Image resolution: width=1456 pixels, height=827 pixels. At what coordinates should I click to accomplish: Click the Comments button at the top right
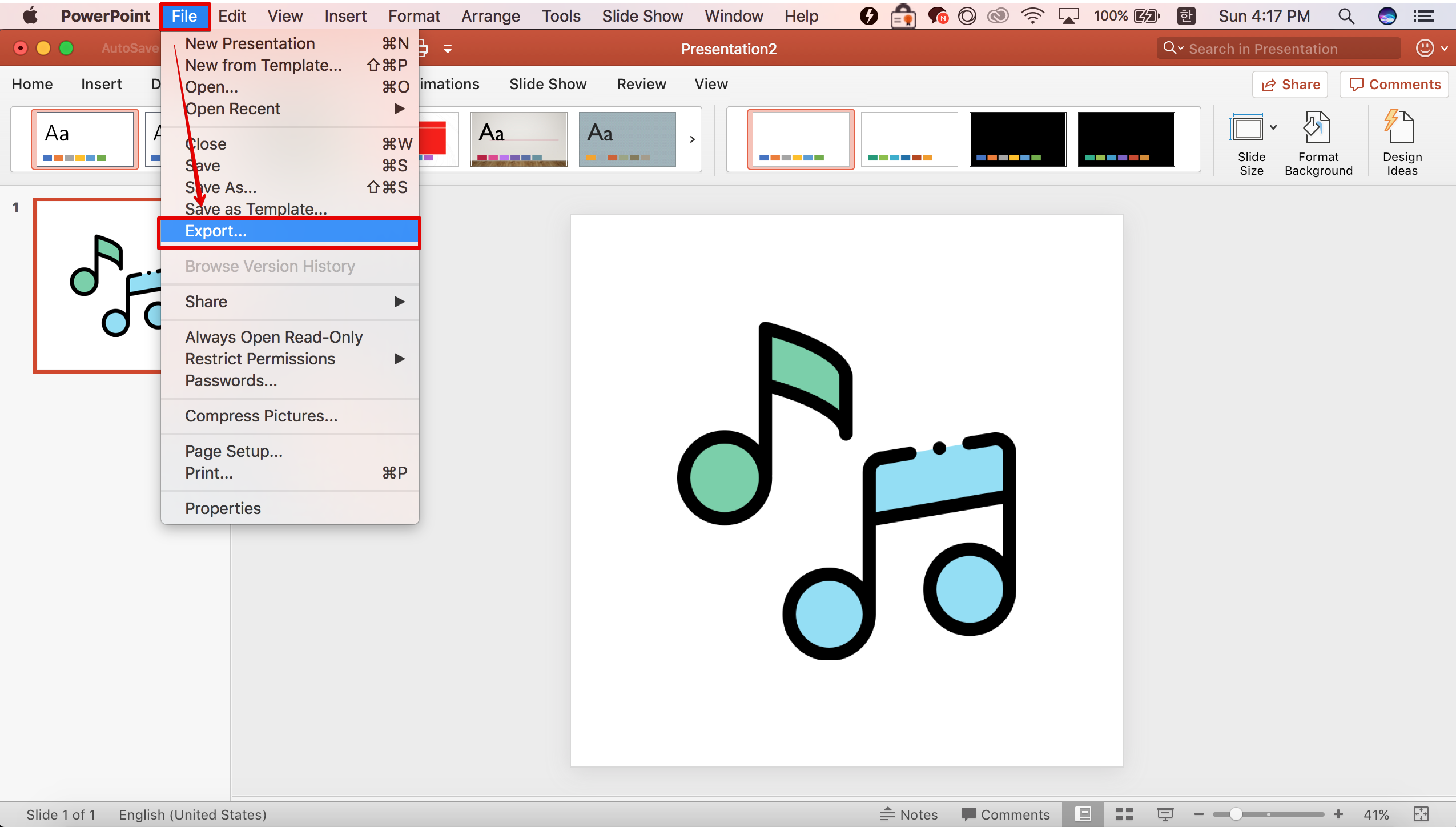coord(1394,85)
